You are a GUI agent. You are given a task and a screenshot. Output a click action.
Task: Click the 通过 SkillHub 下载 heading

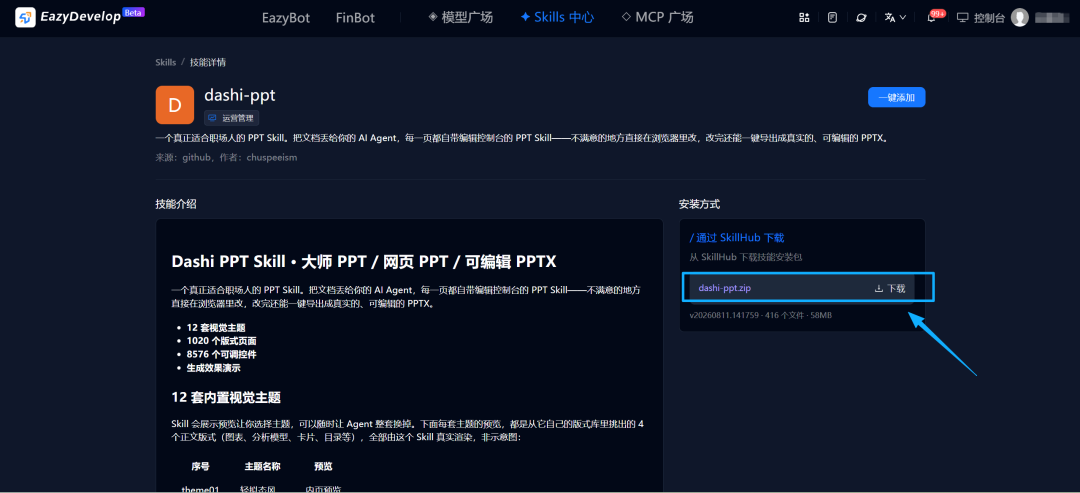(737, 238)
